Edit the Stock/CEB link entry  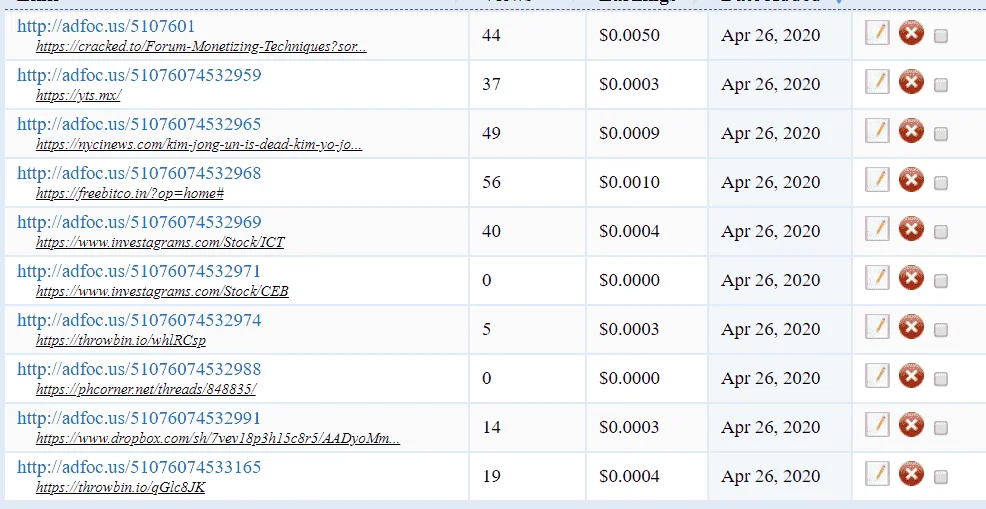point(877,278)
